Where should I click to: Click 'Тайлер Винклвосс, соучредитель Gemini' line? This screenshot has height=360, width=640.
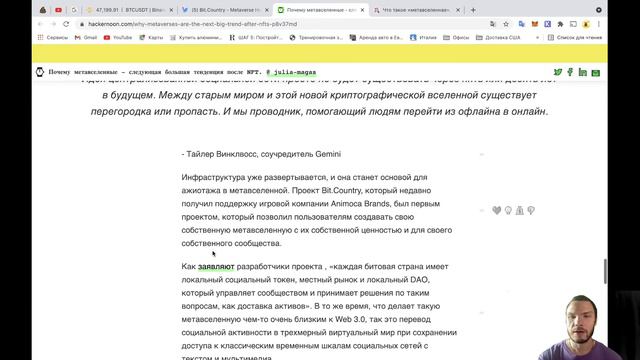coord(261,154)
